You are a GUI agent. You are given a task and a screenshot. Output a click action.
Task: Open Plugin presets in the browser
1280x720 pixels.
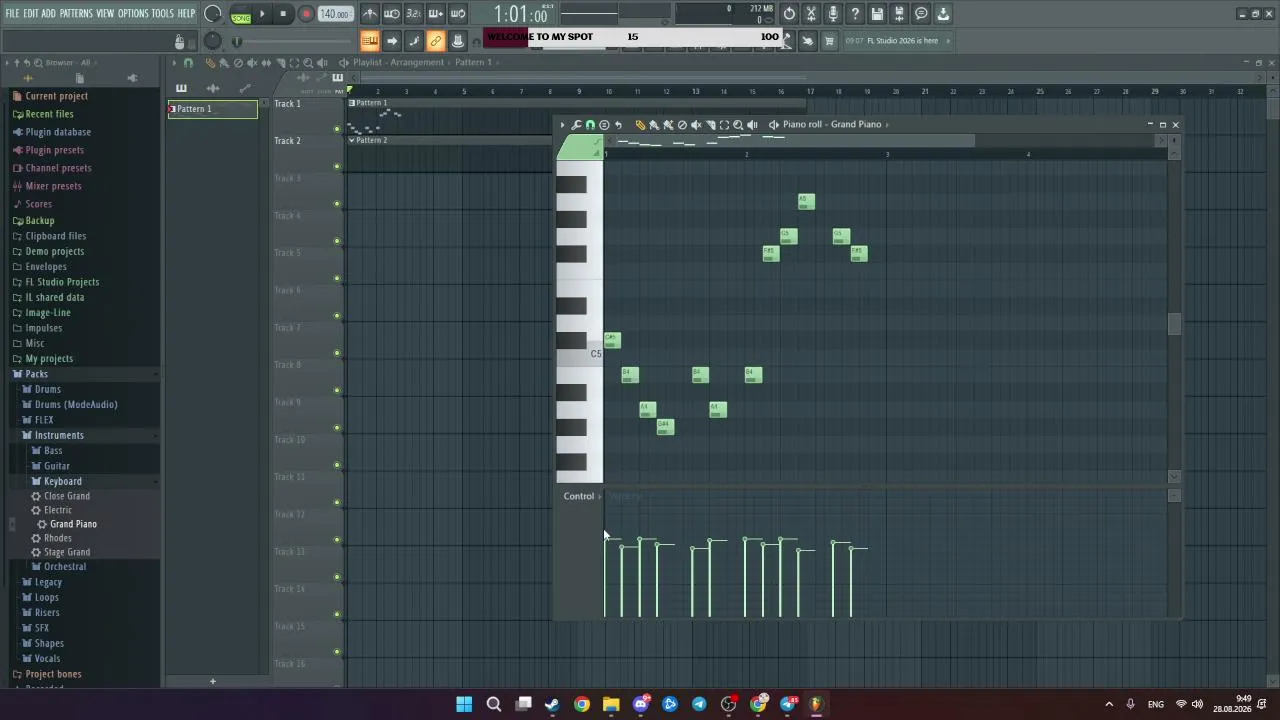click(54, 150)
